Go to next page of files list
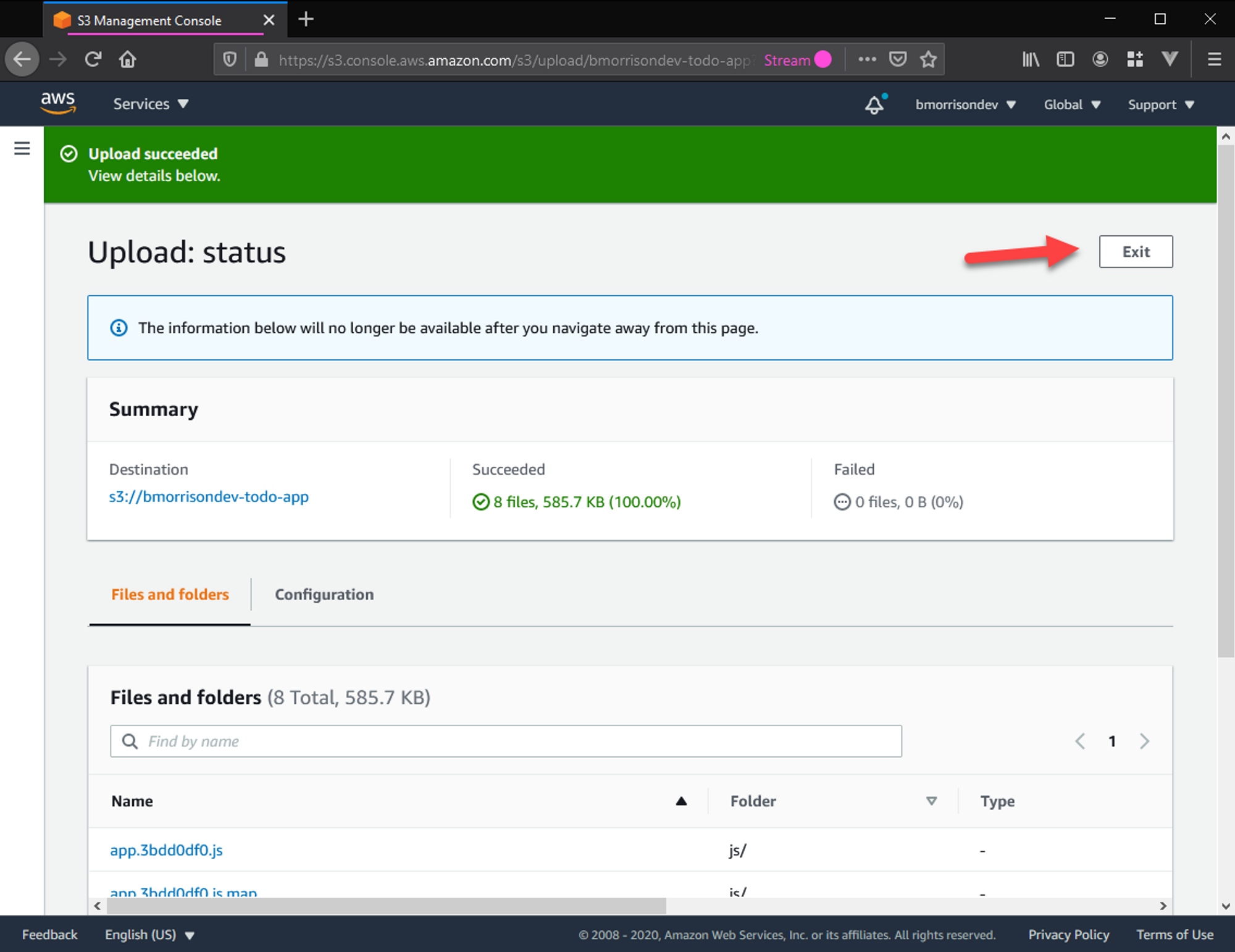The height and width of the screenshot is (952, 1235). pyautogui.click(x=1144, y=741)
